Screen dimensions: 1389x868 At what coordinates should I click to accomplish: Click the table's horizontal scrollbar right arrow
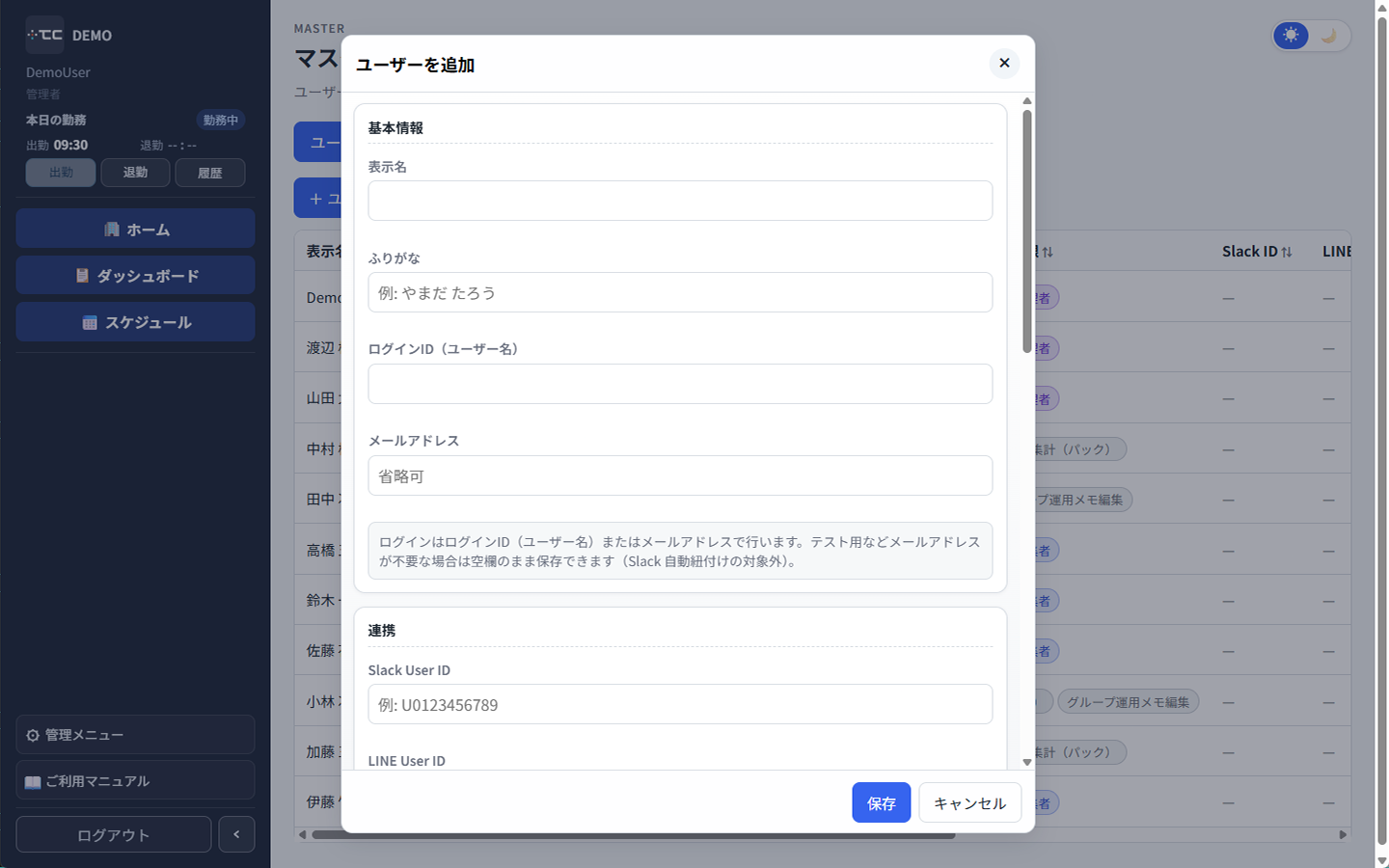1343,834
